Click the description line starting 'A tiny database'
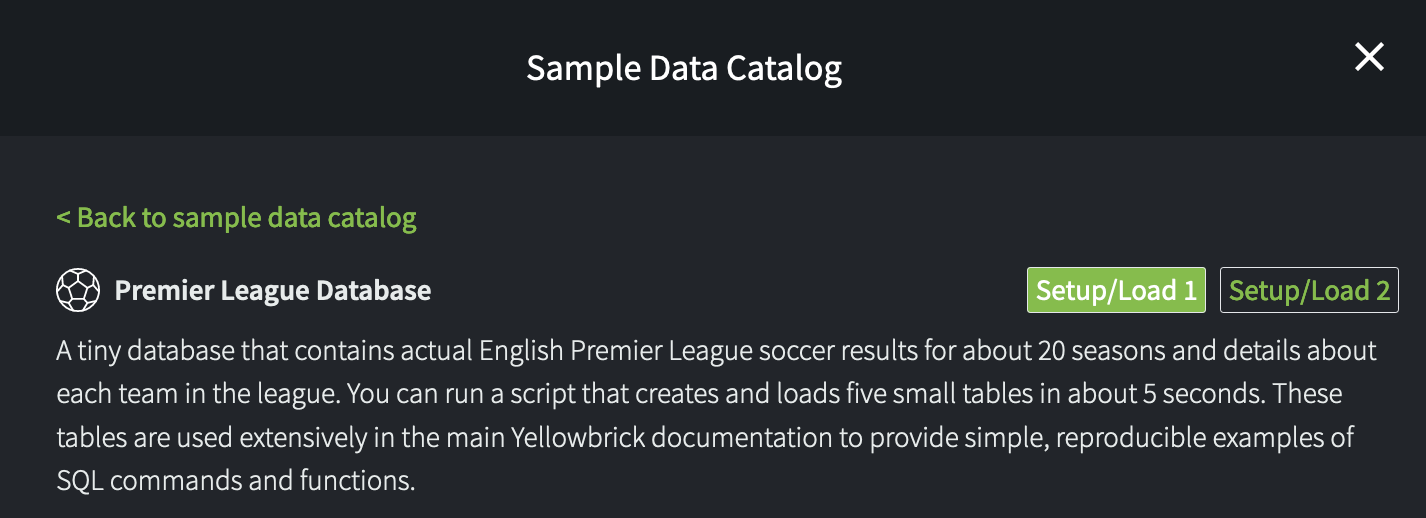 pos(716,351)
